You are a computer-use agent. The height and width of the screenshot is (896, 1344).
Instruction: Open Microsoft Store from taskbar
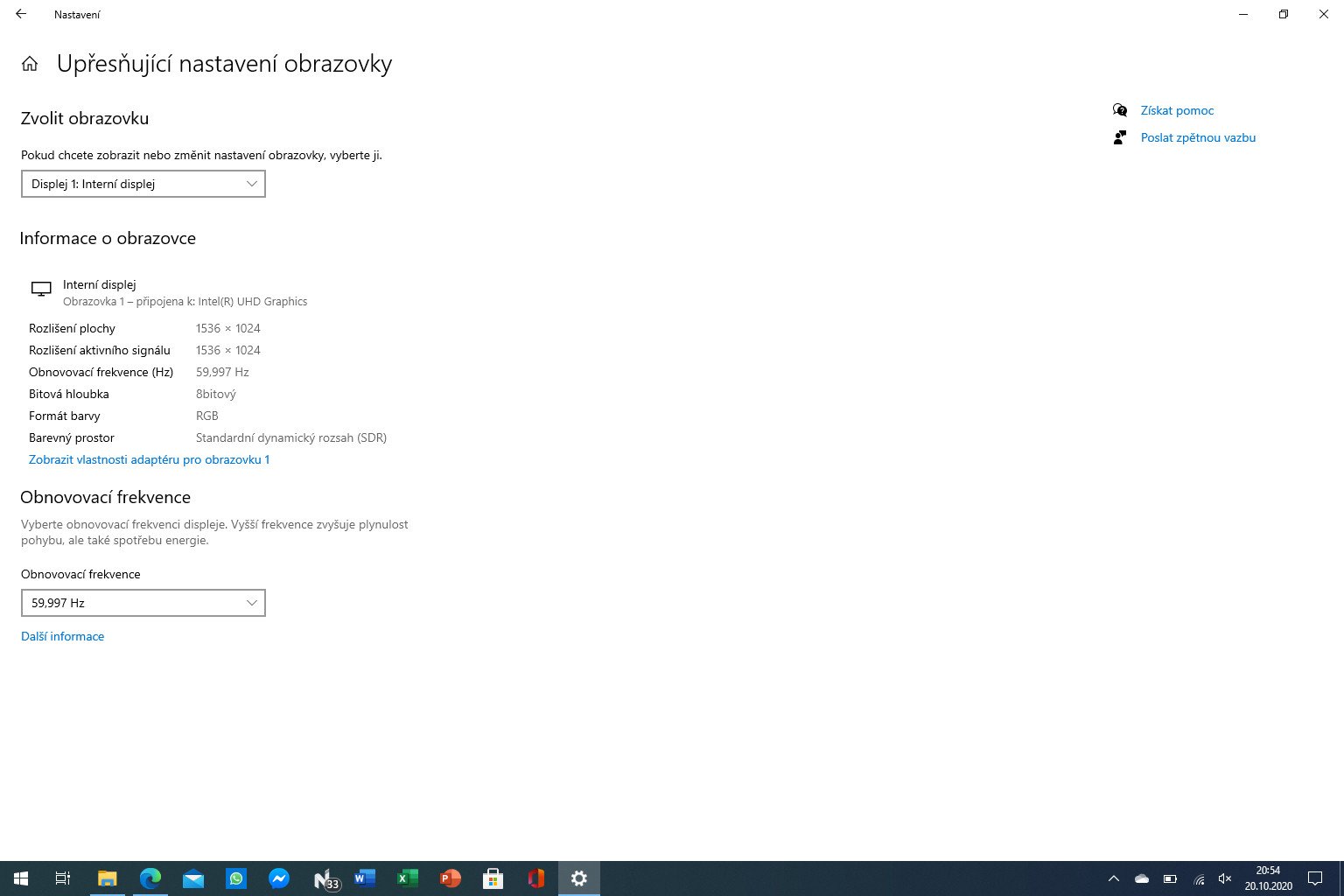point(493,878)
